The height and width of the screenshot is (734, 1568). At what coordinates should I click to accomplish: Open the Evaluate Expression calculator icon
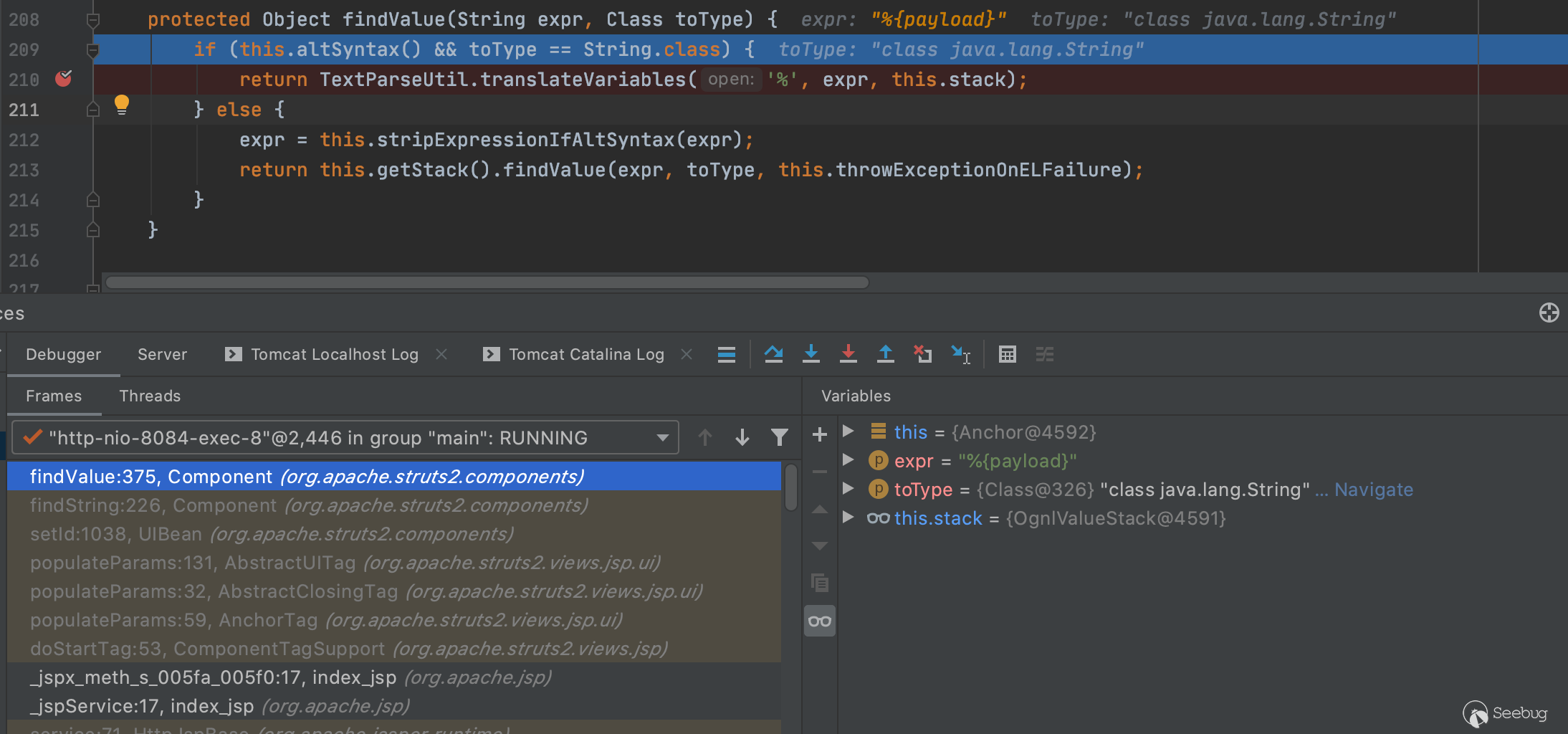[x=1007, y=354]
